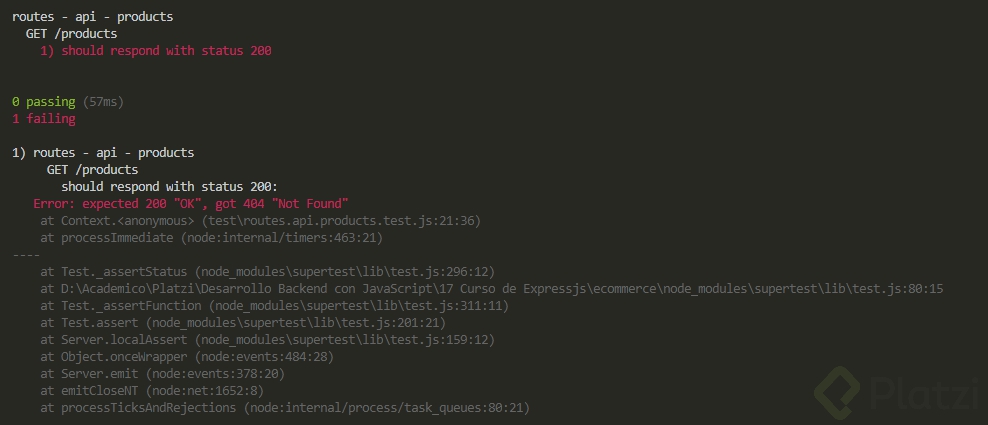Click the "(57ms)" test duration text
988x425 pixels.
105,102
